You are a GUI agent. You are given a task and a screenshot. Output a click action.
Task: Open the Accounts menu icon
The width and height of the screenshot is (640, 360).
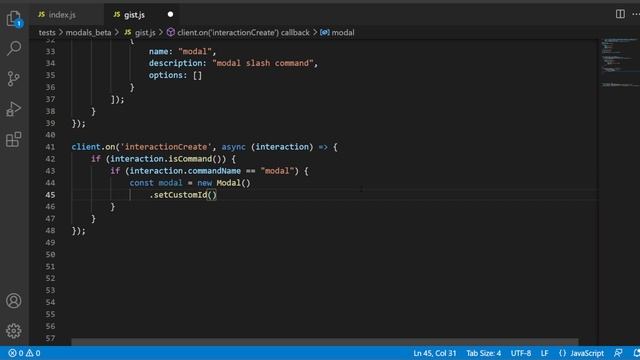point(14,301)
